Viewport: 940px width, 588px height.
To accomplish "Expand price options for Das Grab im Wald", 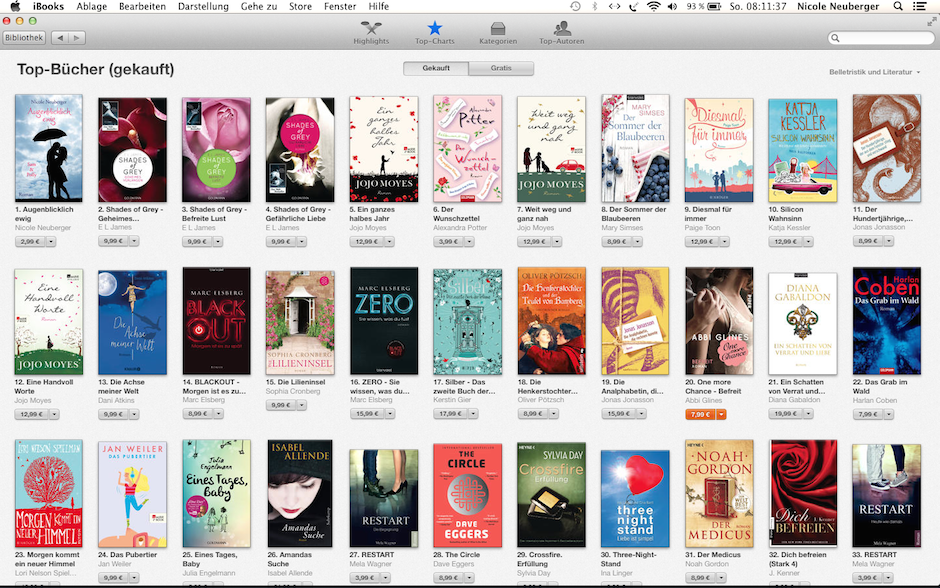I will click(x=888, y=414).
